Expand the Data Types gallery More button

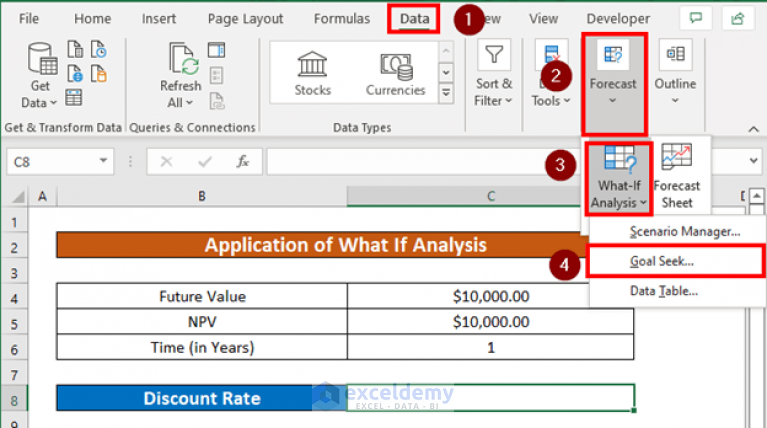446,93
